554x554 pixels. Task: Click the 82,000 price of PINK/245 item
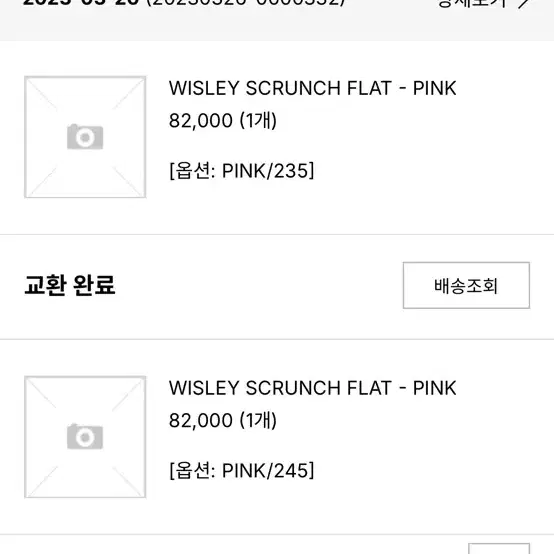(201, 421)
